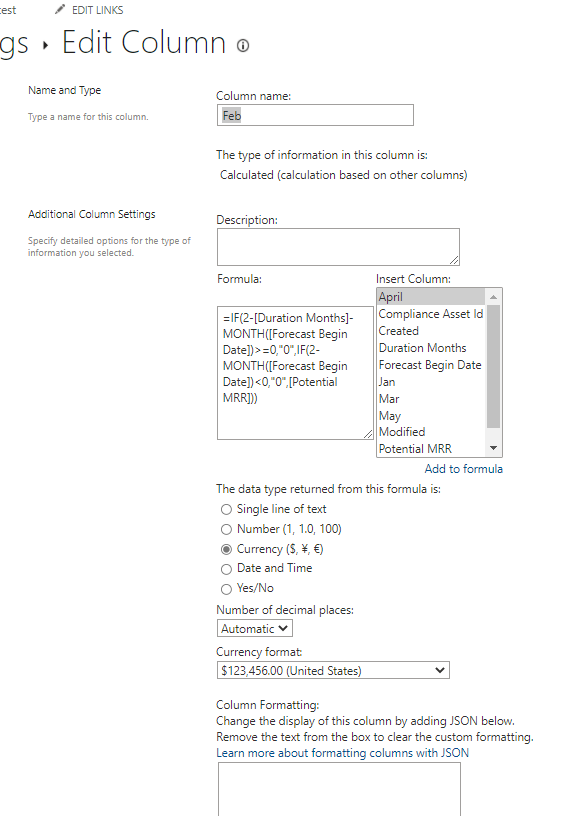
Task: Choose Number as the returned data type
Action: click(x=226, y=529)
